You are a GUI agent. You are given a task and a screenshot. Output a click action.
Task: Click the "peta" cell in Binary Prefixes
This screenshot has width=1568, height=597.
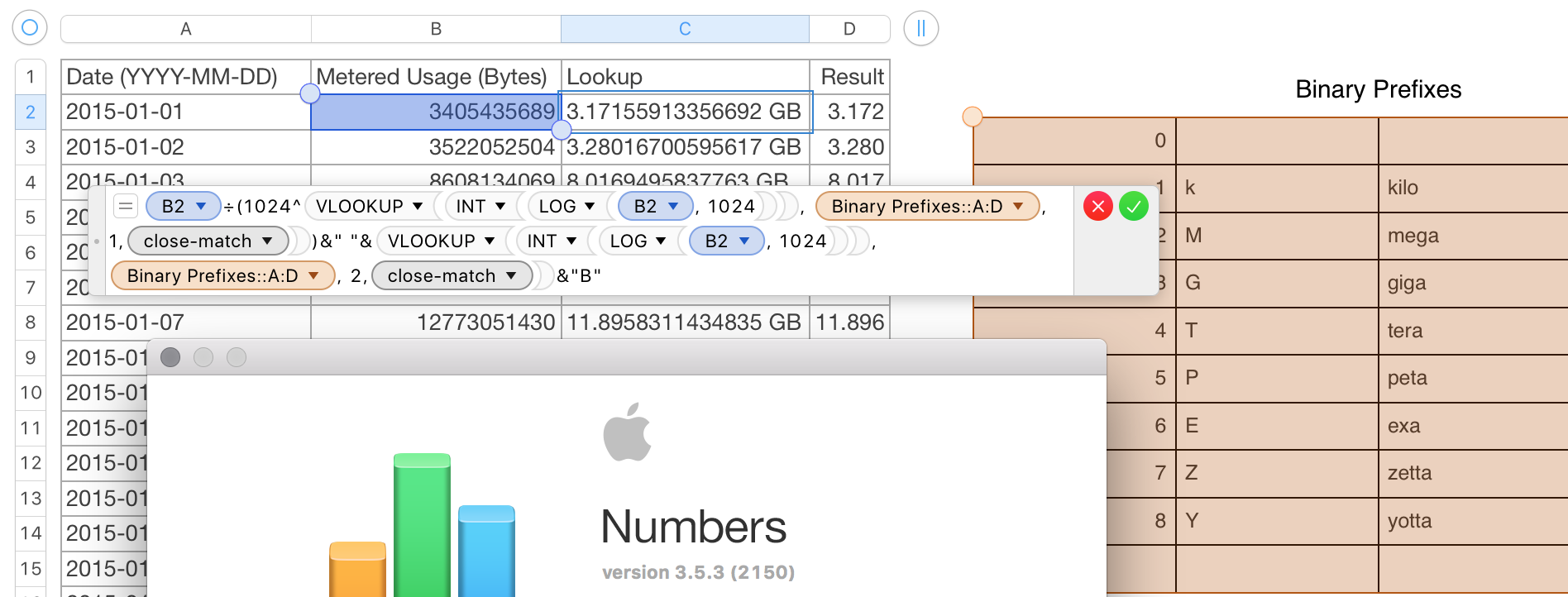[x=1473, y=378]
